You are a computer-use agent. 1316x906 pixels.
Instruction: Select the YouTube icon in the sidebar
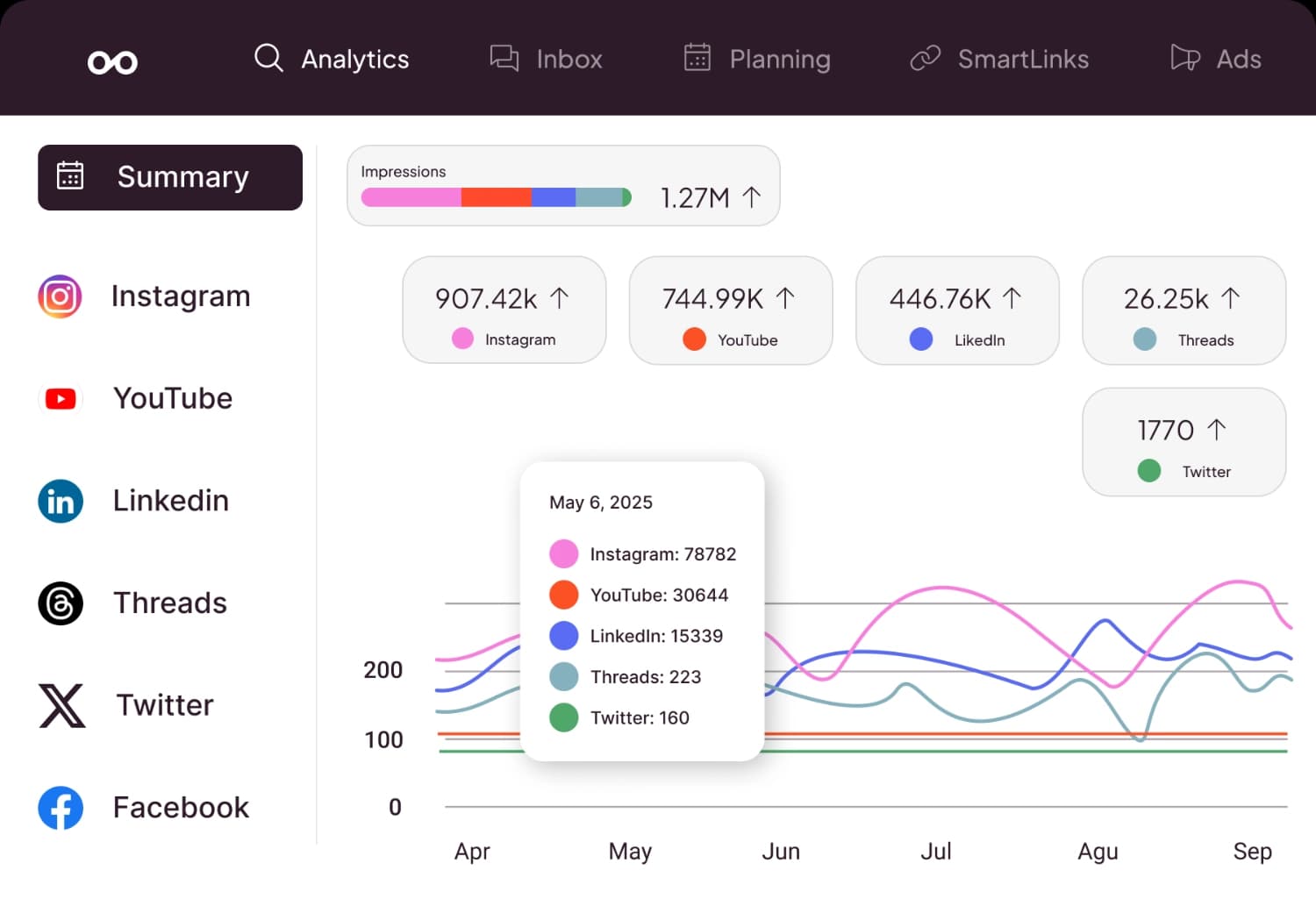click(x=59, y=399)
